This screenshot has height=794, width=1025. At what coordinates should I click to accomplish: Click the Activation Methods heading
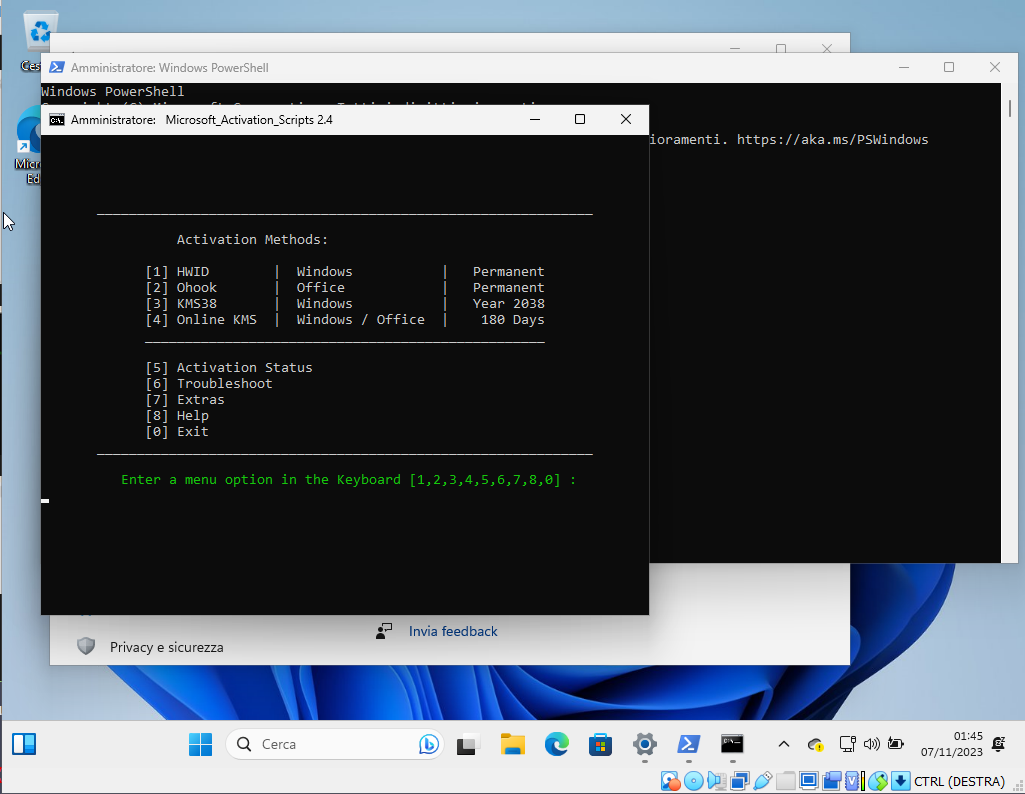(252, 239)
